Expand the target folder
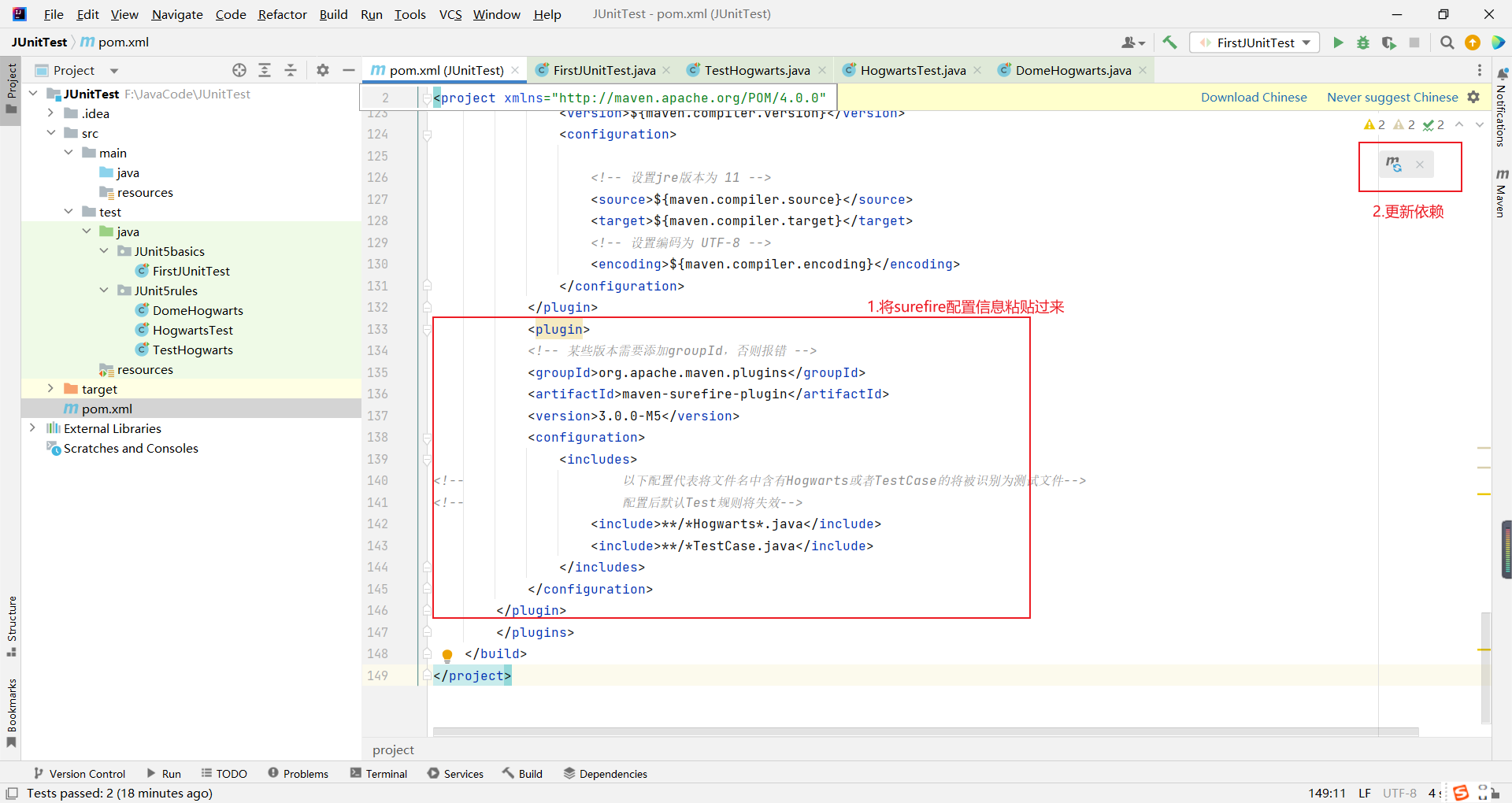Image resolution: width=1512 pixels, height=803 pixels. tap(50, 389)
